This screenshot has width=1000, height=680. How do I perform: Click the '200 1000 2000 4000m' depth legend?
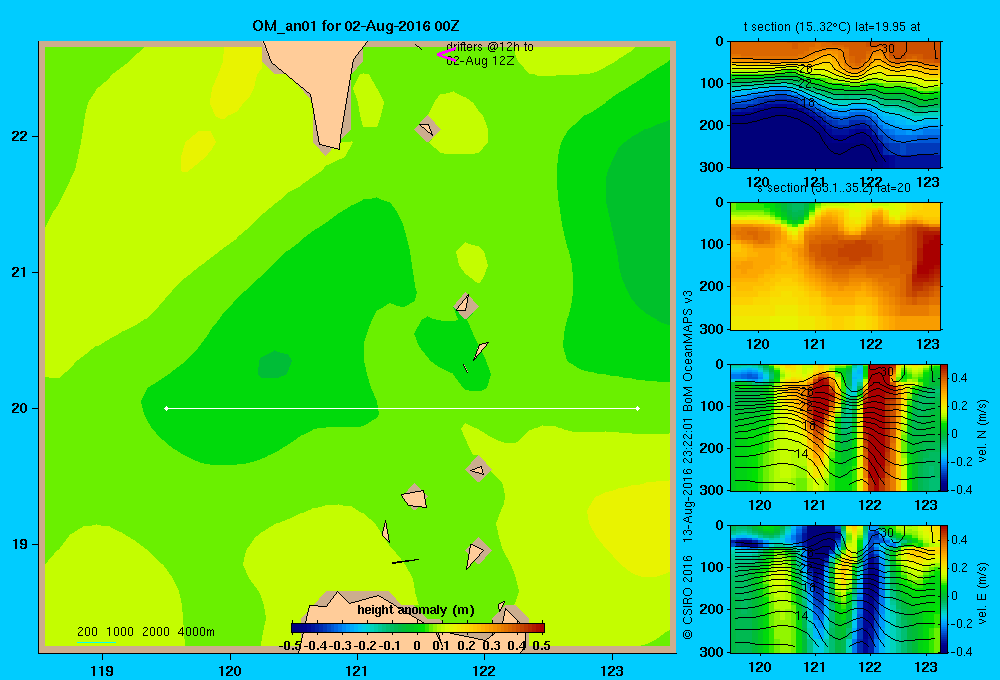145,632
